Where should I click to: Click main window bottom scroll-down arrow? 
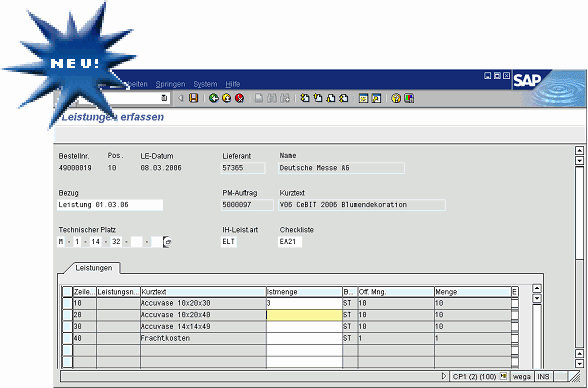pyautogui.click(x=579, y=364)
